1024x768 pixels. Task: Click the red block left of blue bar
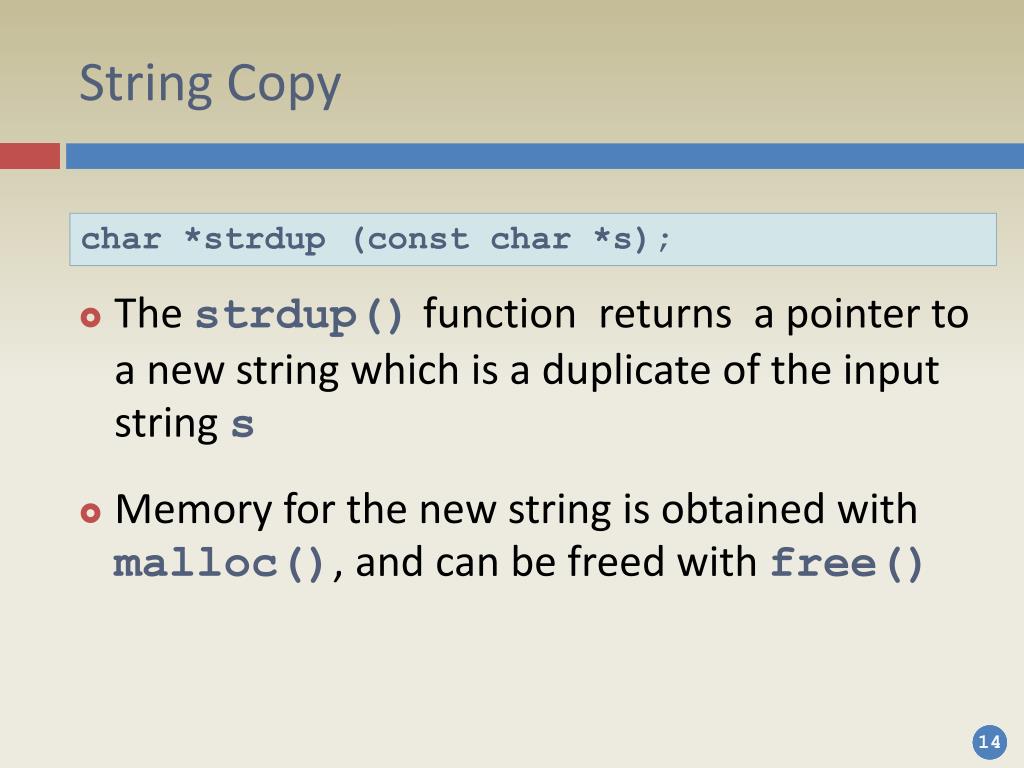tap(30, 156)
